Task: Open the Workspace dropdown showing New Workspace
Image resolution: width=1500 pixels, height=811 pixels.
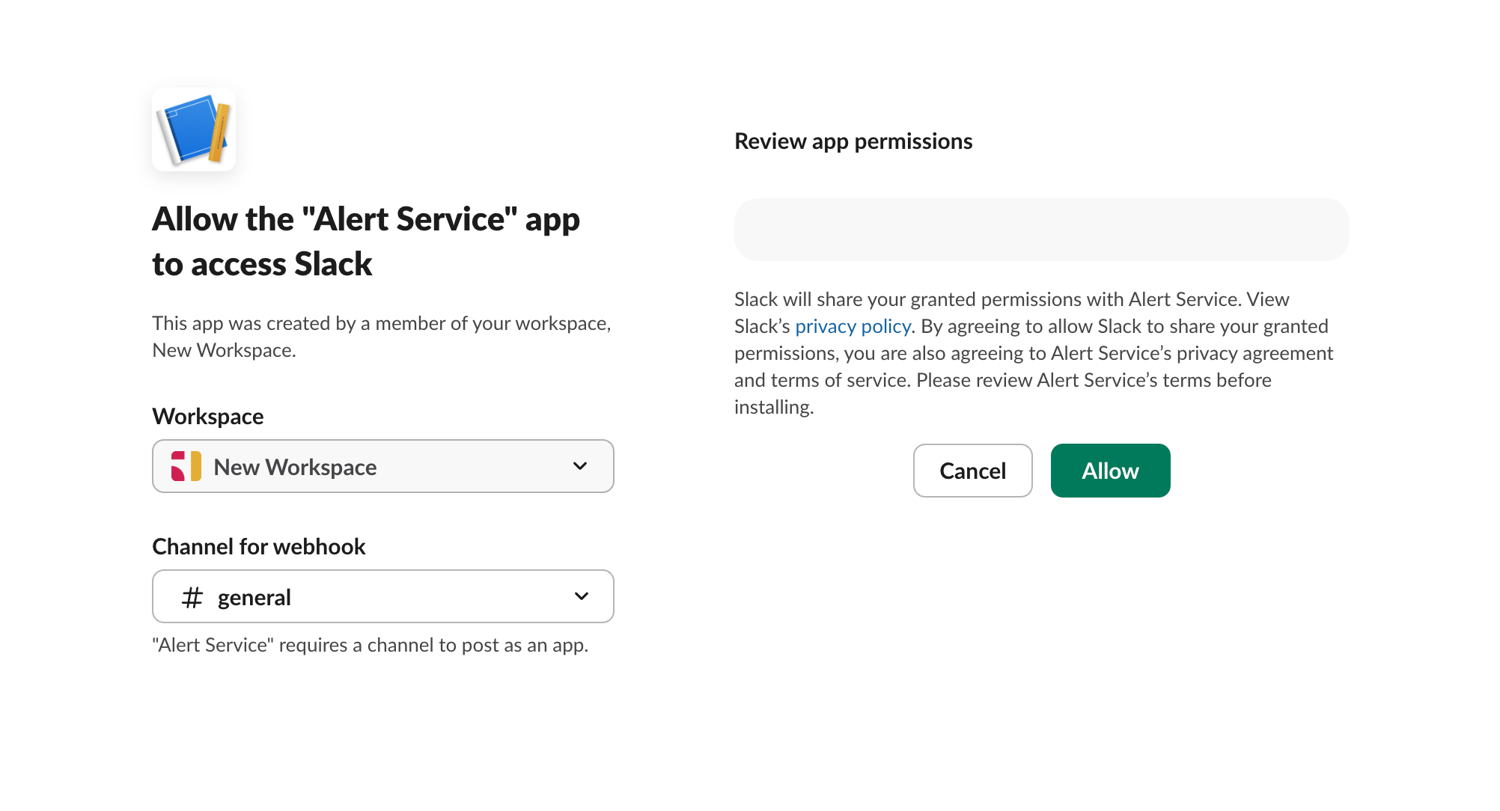Action: click(383, 466)
